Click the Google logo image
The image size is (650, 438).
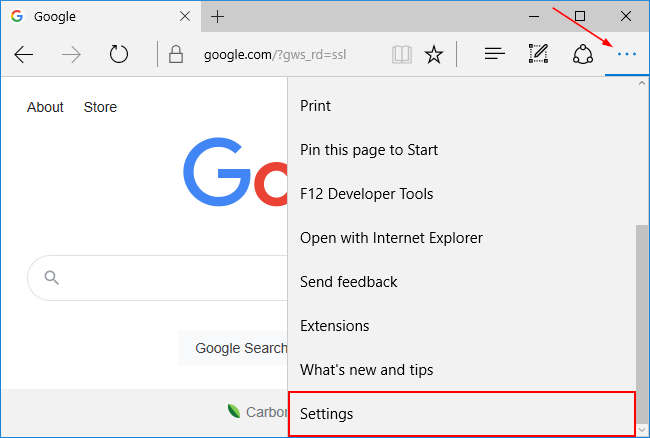[x=235, y=172]
